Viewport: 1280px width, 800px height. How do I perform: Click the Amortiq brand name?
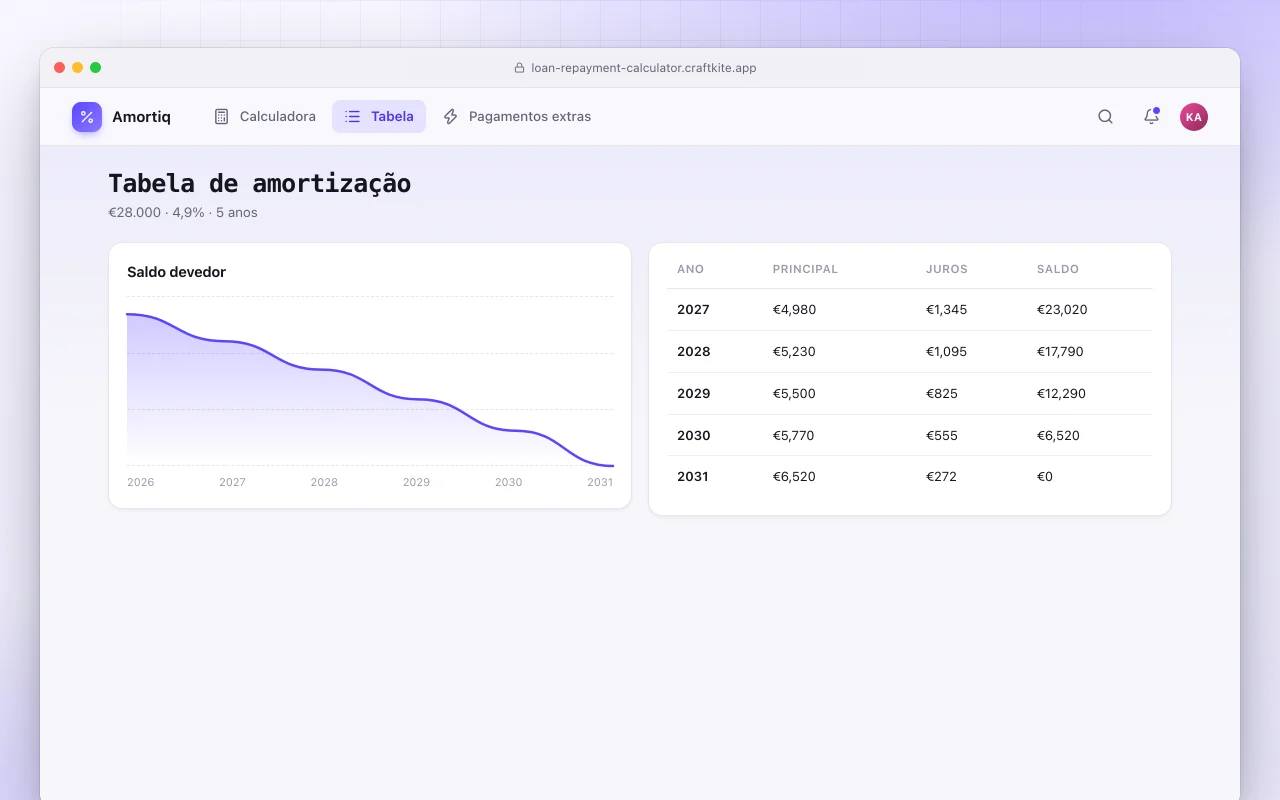141,117
